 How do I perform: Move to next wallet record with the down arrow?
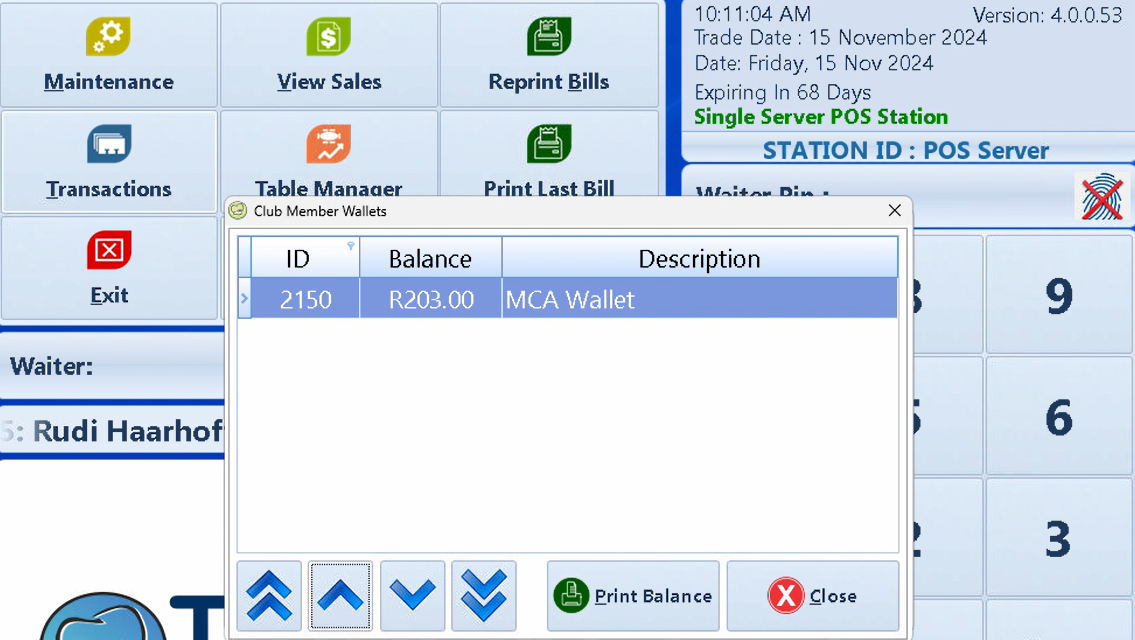(412, 596)
